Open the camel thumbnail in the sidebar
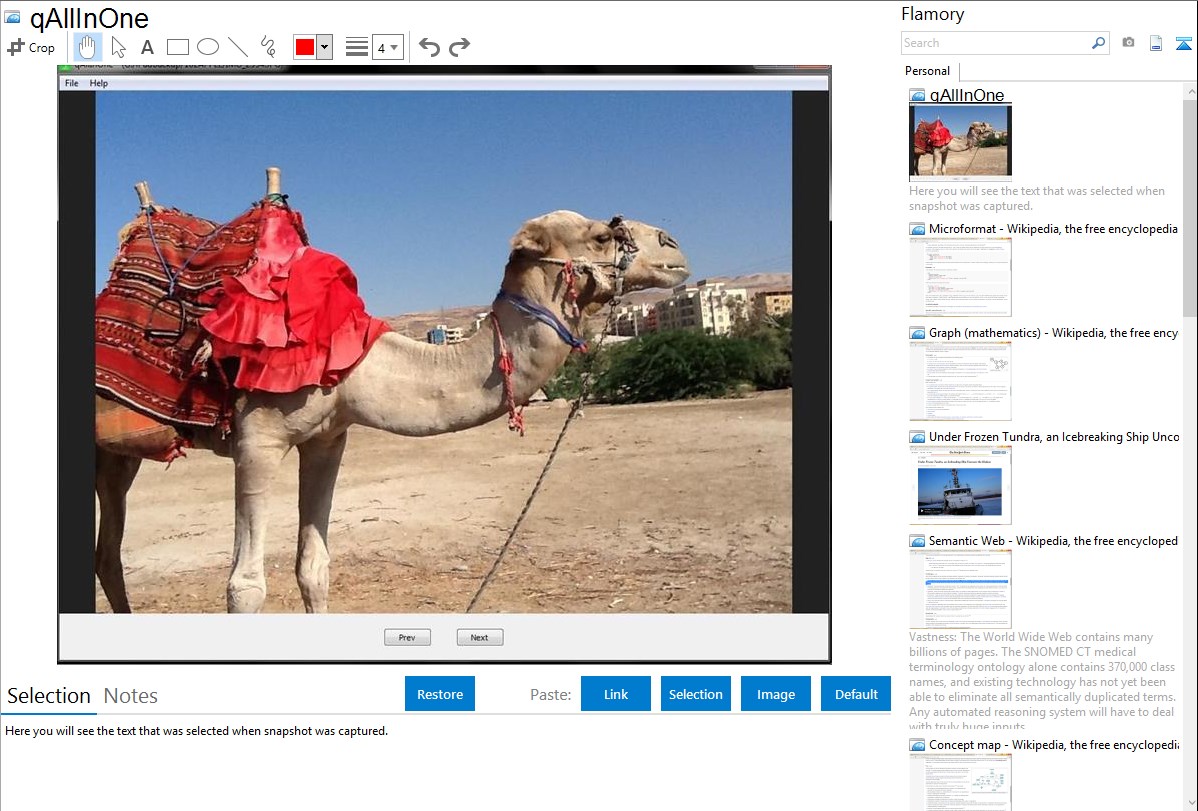The height and width of the screenshot is (811, 1198). tap(960, 143)
